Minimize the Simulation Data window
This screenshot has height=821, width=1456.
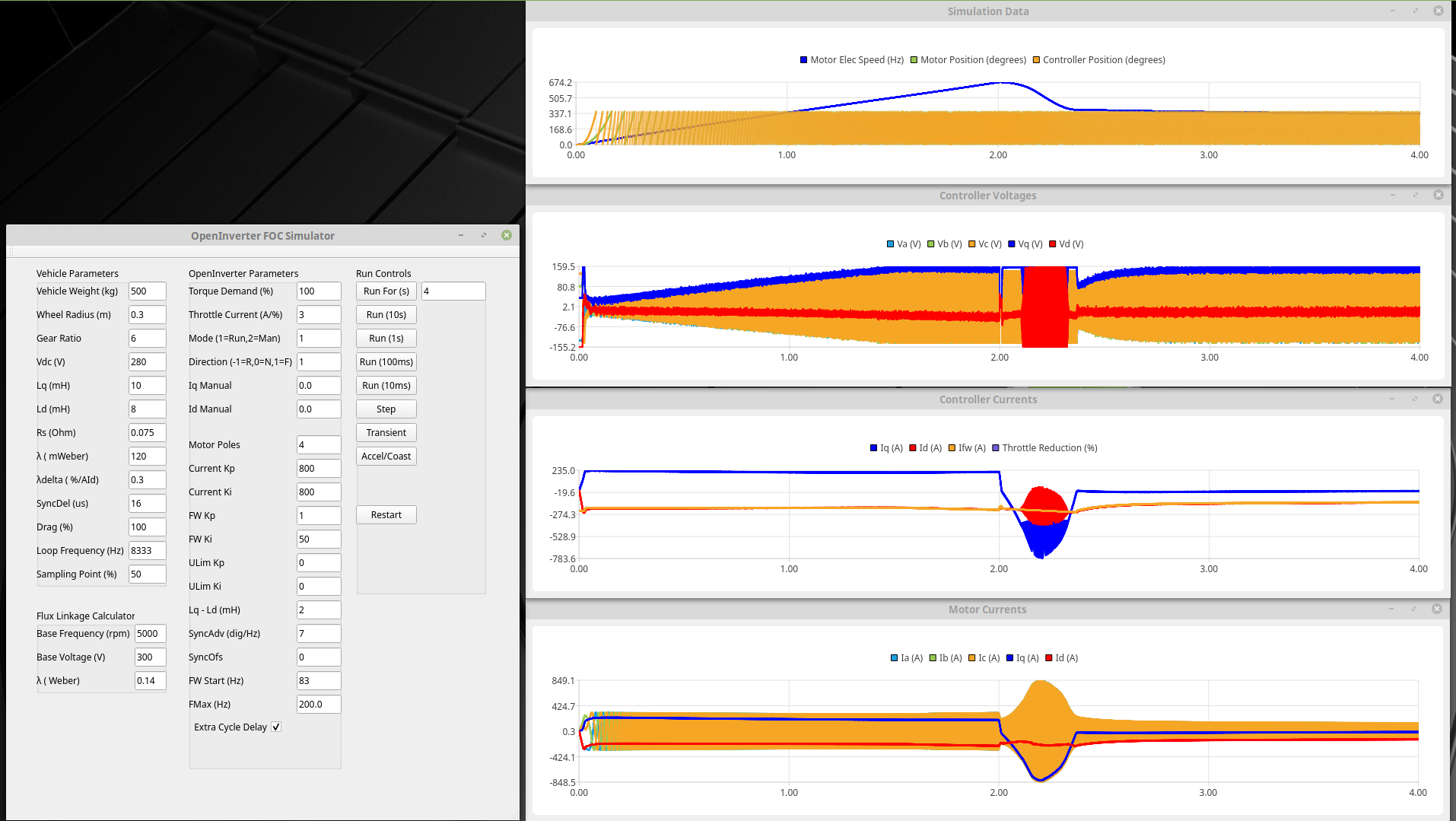point(1393,11)
